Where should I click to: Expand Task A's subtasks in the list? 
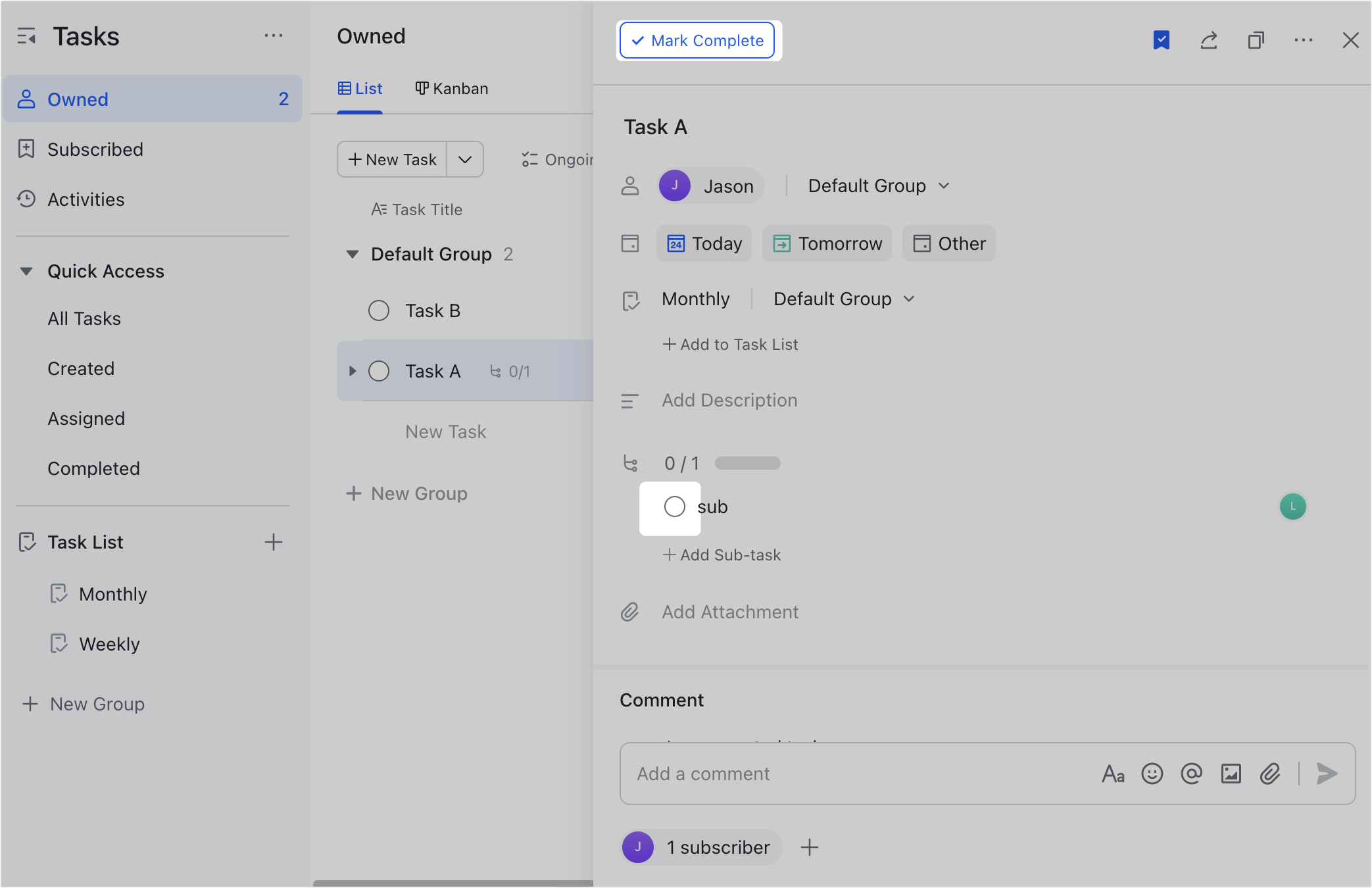point(351,371)
